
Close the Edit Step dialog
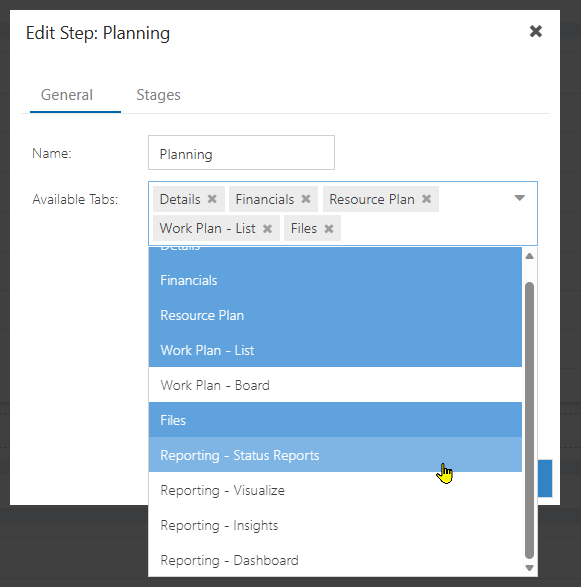pos(536,31)
